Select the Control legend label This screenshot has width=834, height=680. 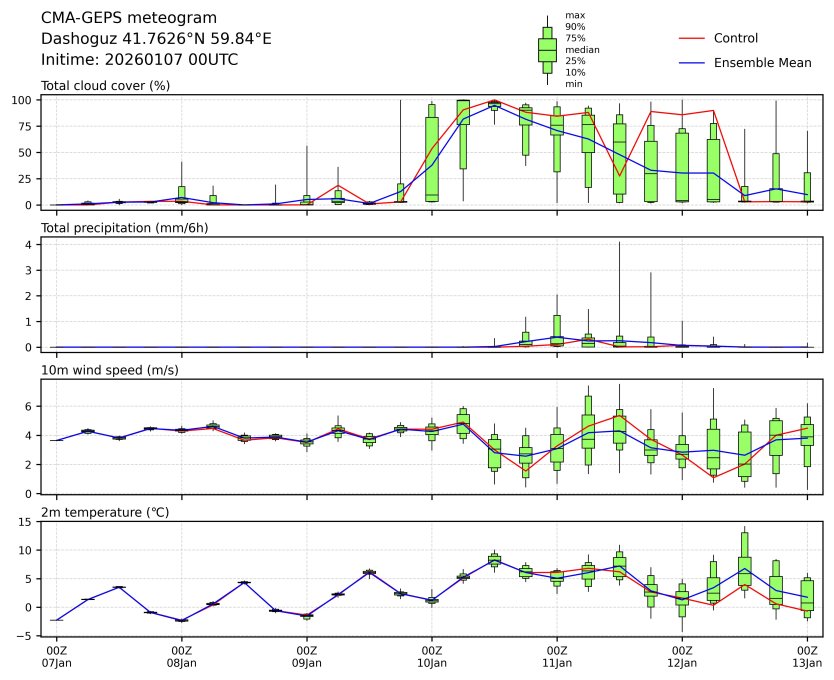point(735,38)
